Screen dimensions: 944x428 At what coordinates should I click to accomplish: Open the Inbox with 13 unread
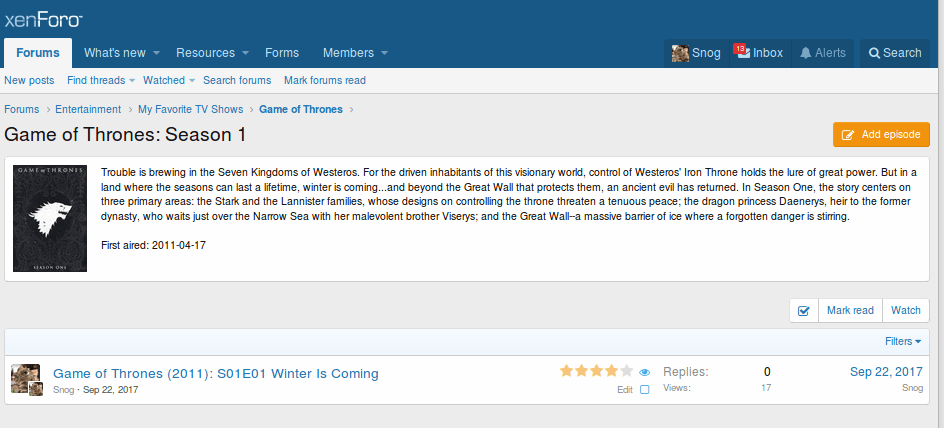point(758,53)
